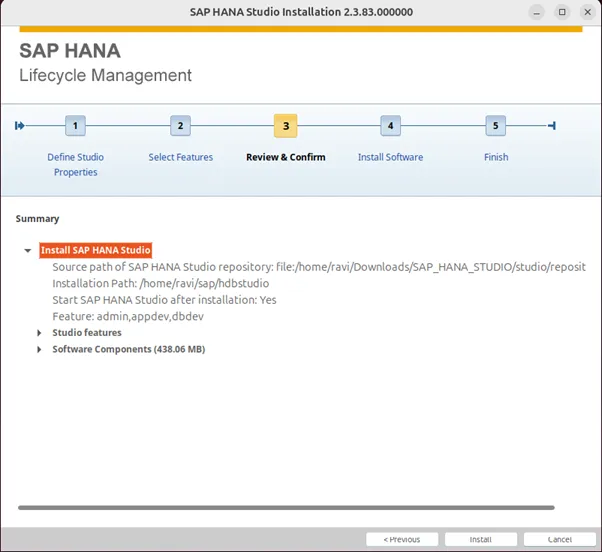Click the wizard start arrow marker
This screenshot has height=552, width=602.
20,126
